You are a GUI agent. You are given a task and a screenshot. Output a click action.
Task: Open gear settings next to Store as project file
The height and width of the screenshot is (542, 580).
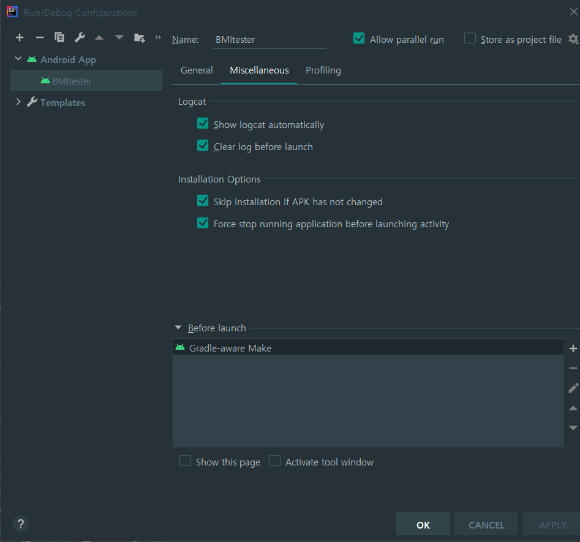click(573, 39)
